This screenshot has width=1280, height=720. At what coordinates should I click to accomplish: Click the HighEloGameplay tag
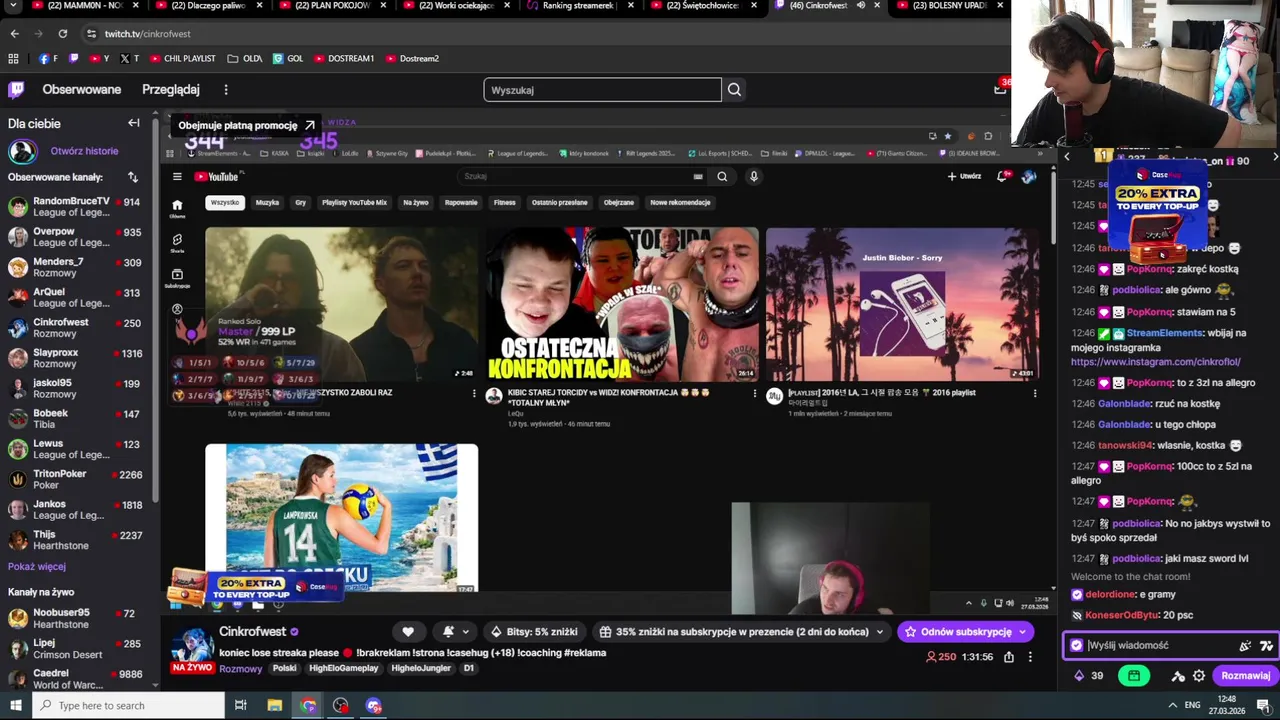coord(343,668)
